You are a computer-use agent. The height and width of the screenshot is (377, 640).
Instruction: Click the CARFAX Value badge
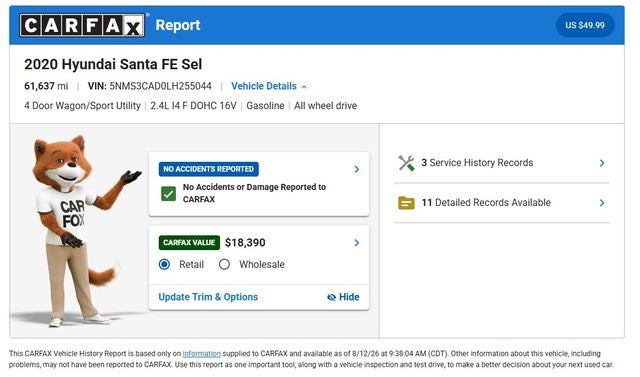pyautogui.click(x=189, y=242)
